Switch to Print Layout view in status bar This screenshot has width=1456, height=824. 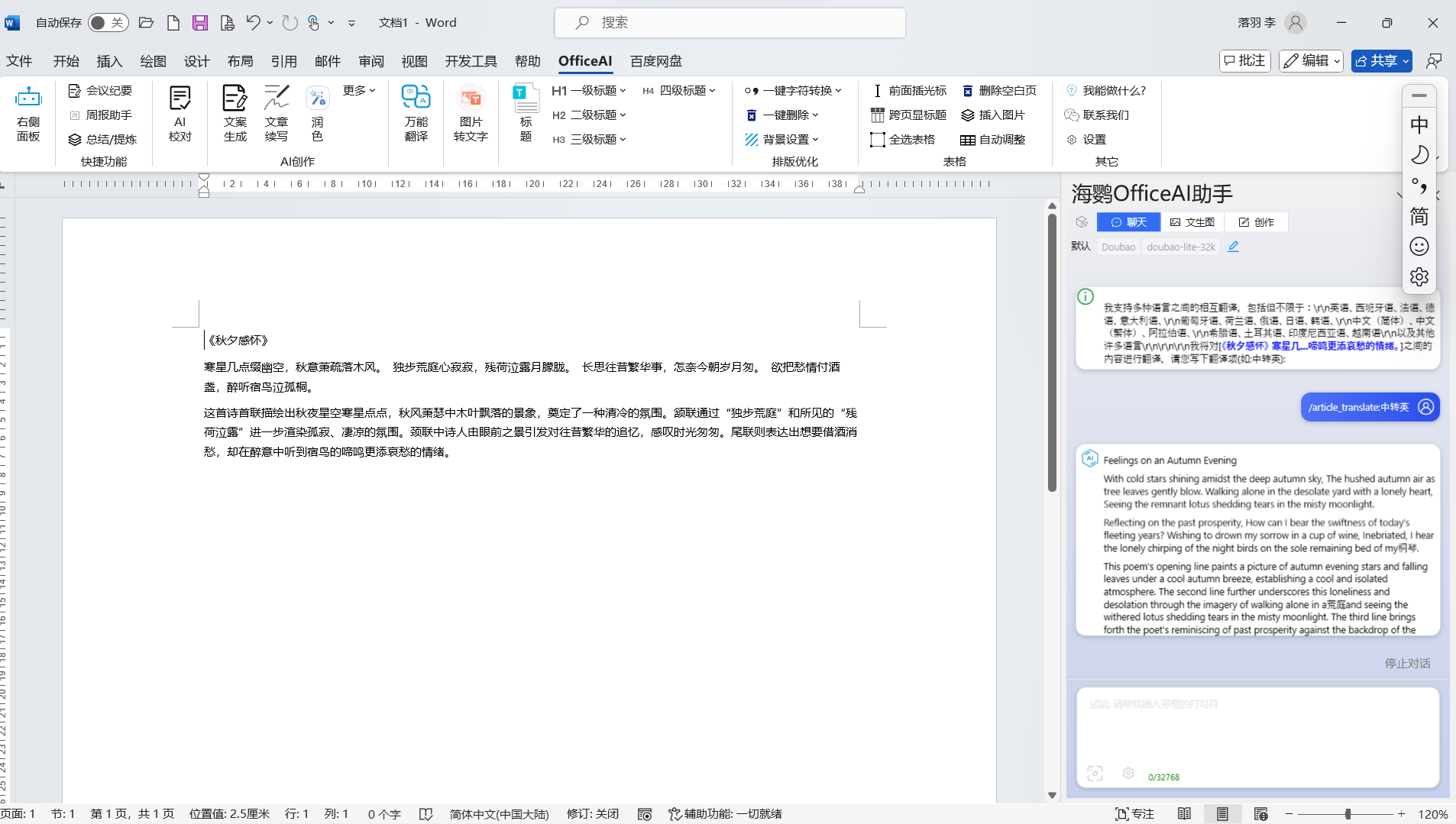coord(1222,814)
